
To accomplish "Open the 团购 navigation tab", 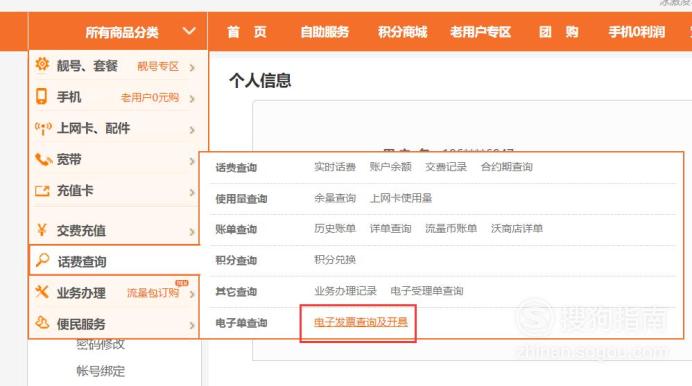I will [559, 32].
